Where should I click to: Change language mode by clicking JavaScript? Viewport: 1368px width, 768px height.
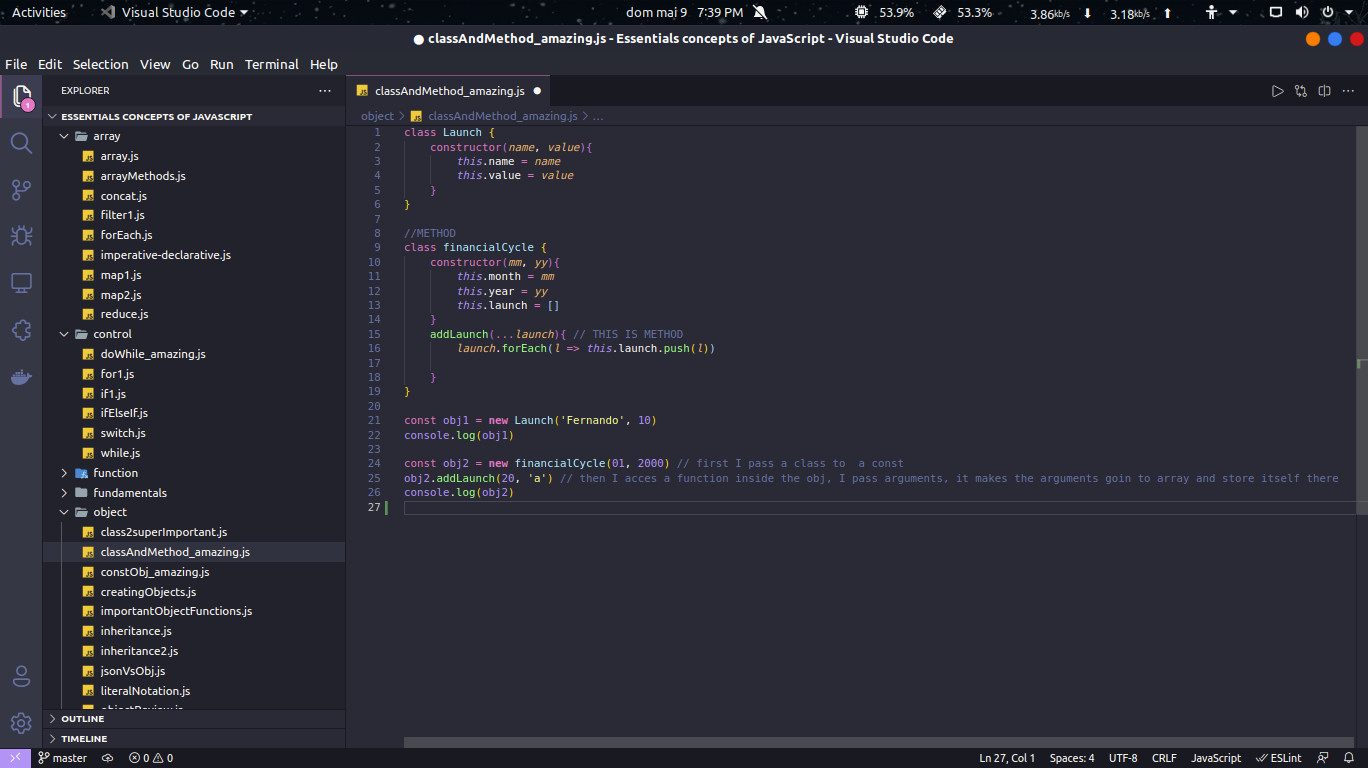[x=1215, y=758]
